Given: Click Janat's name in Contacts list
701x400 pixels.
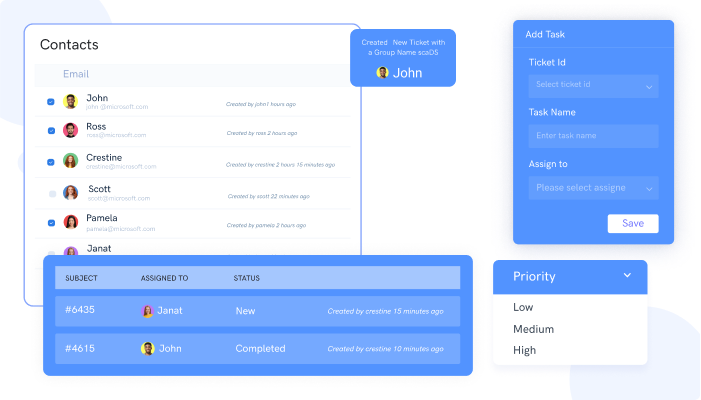Looking at the screenshot, I should (99, 248).
